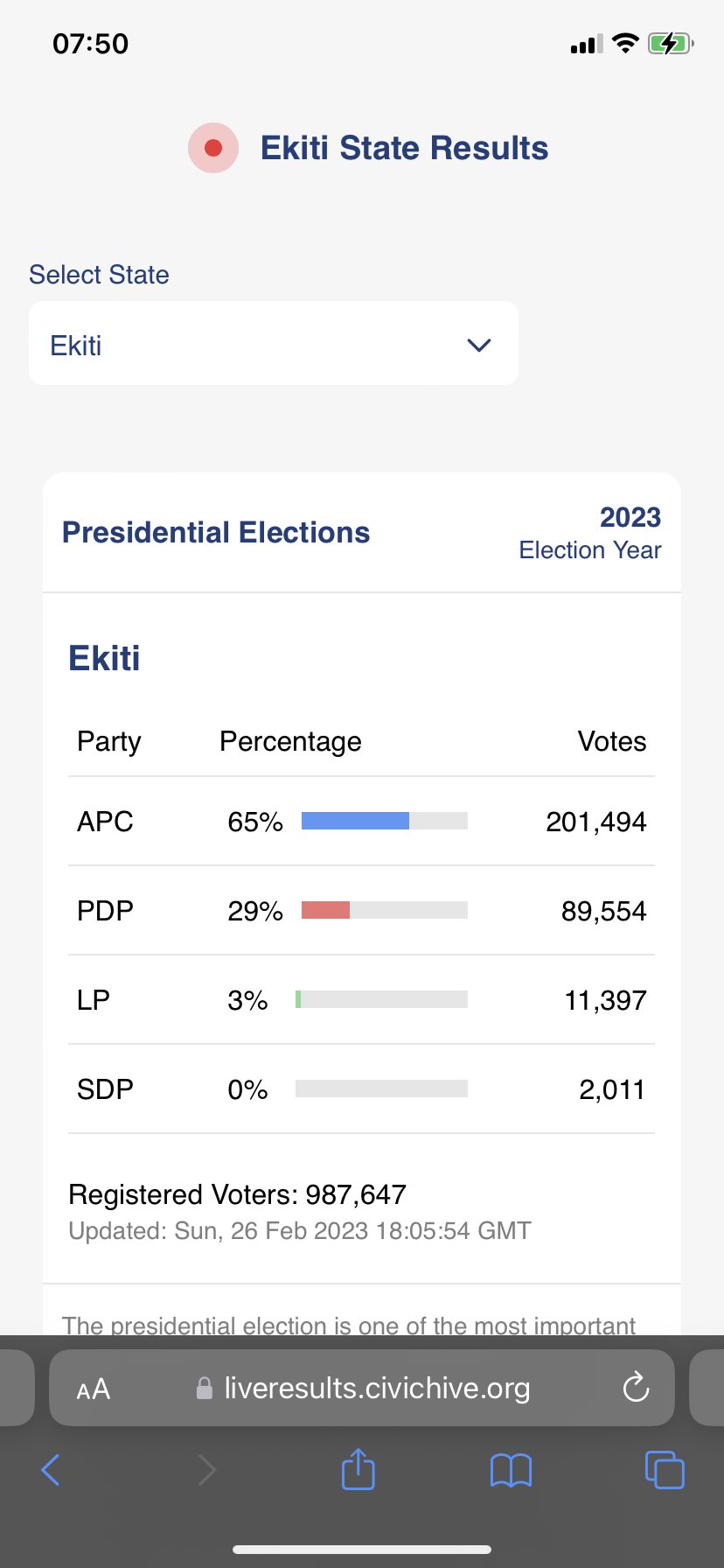The image size is (724, 1568).
Task: Click the dropdown chevron arrow
Action: click(479, 345)
